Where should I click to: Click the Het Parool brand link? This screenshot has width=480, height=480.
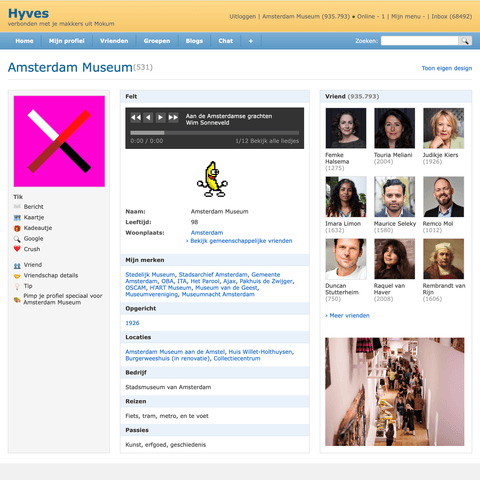click(x=205, y=281)
